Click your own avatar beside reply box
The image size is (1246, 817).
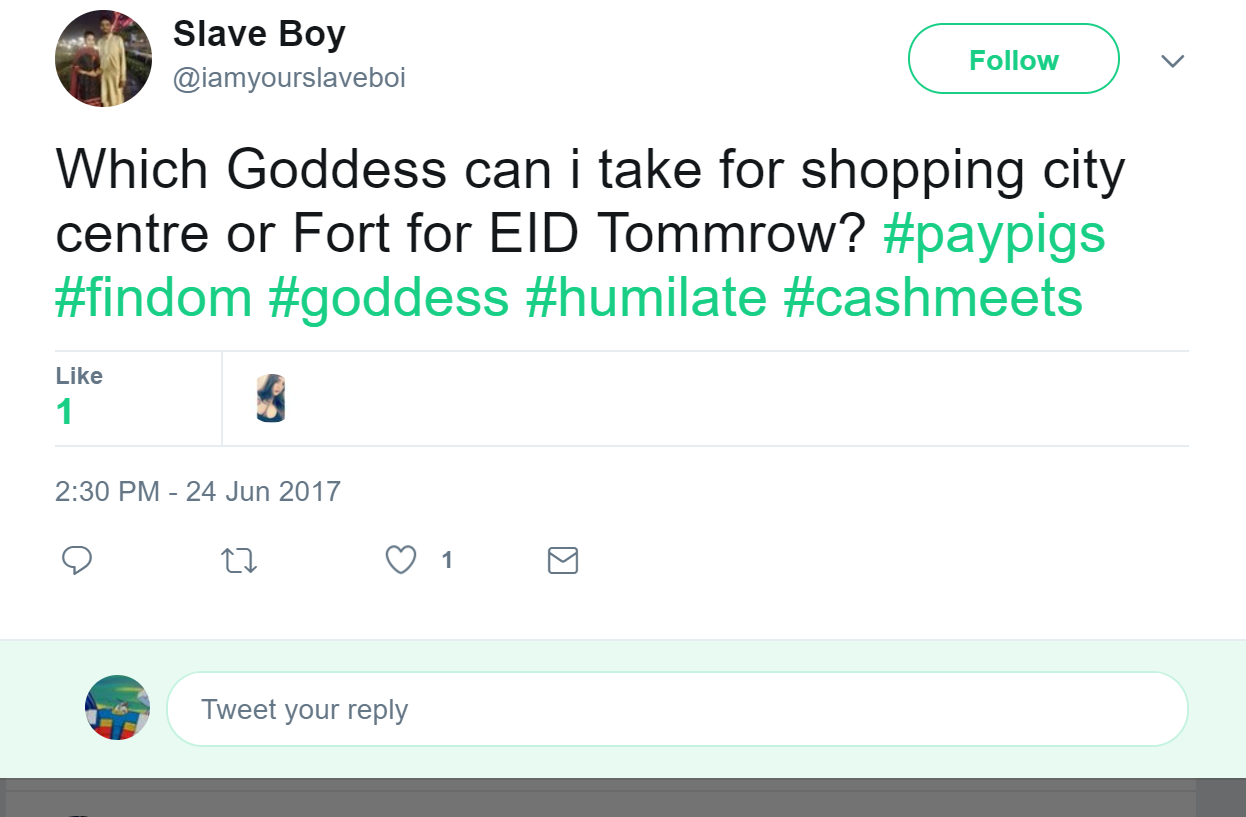118,708
